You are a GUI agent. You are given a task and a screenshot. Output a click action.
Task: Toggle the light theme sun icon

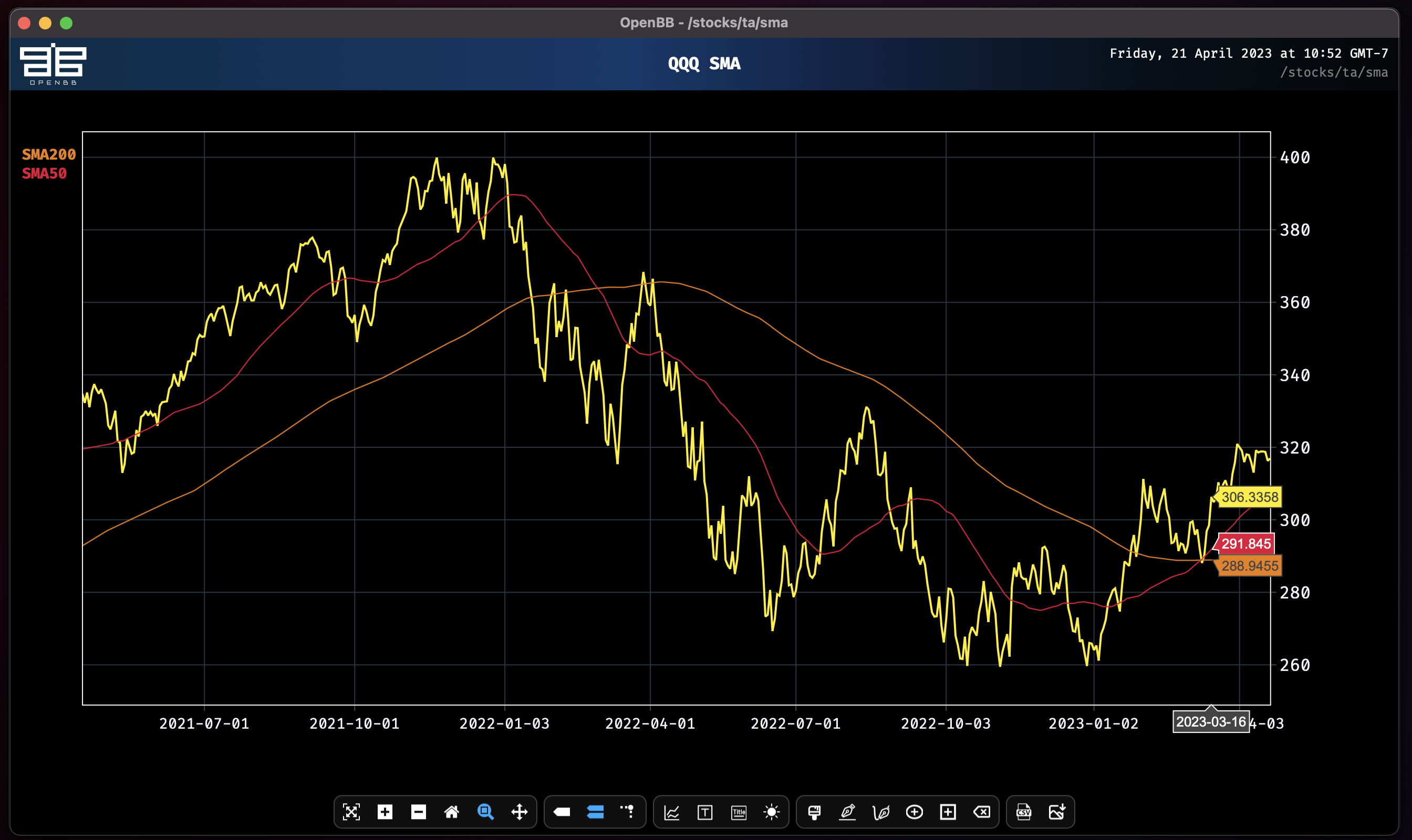point(772,812)
